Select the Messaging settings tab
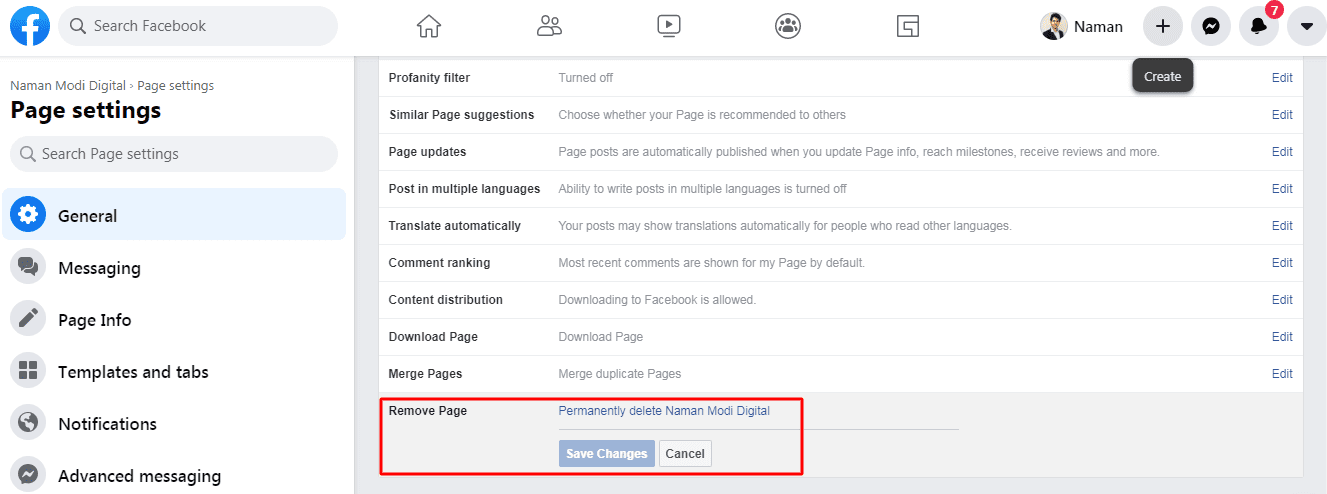This screenshot has width=1327, height=494. 174,267
